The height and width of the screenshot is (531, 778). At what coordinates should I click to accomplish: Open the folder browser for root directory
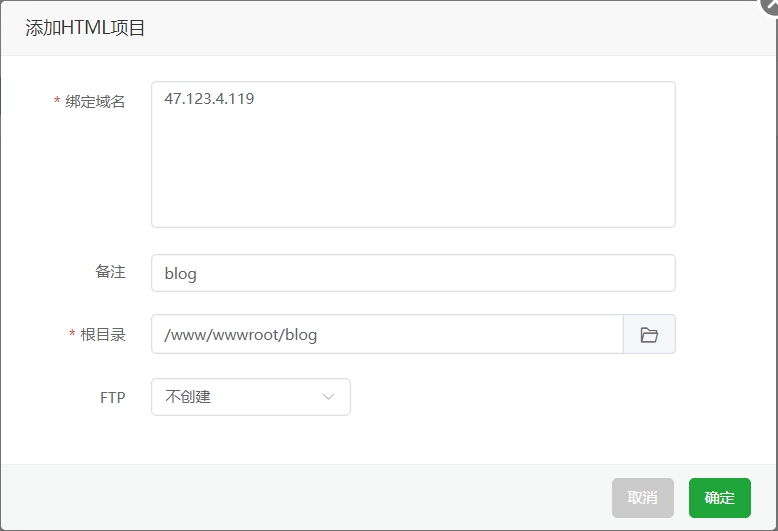649,335
